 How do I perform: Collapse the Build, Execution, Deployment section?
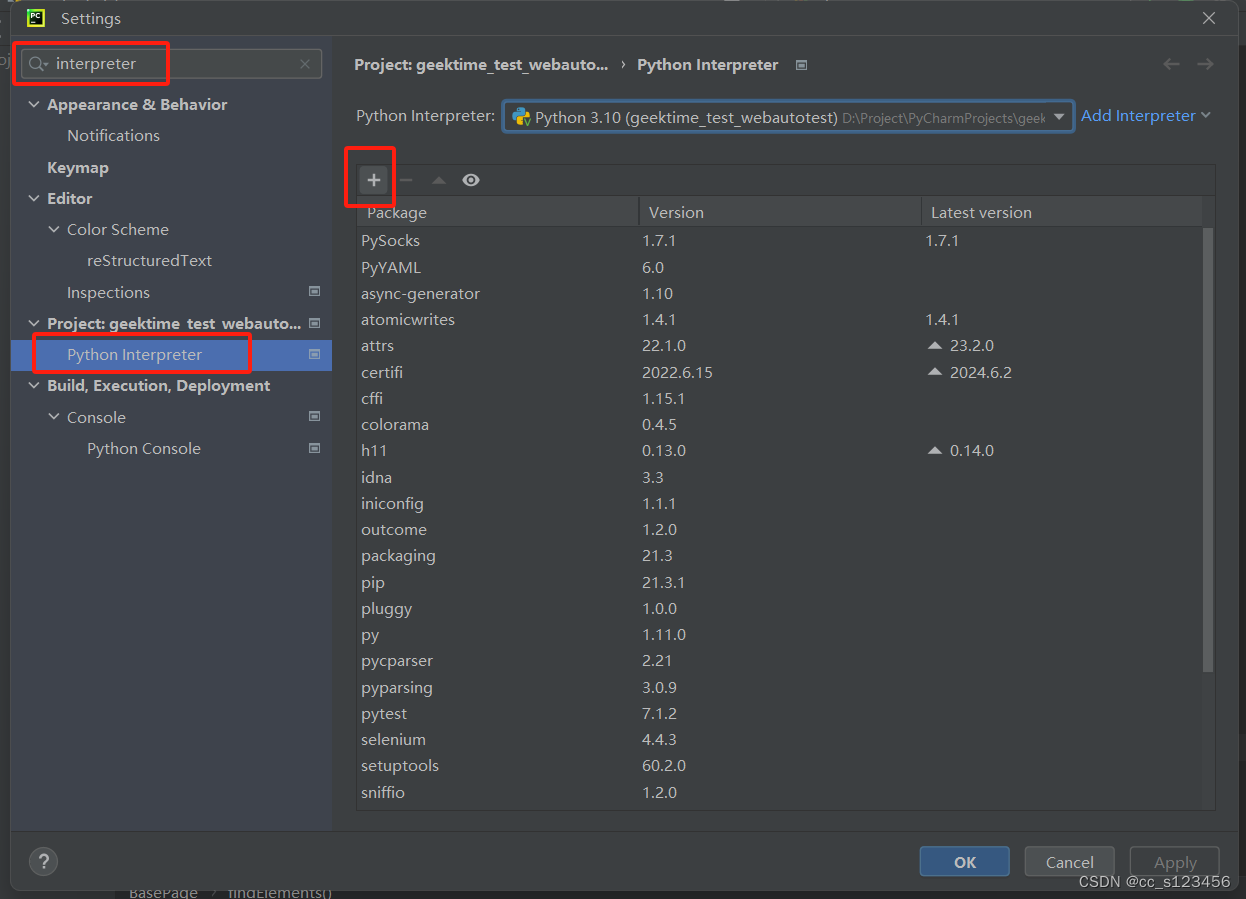[x=34, y=386]
